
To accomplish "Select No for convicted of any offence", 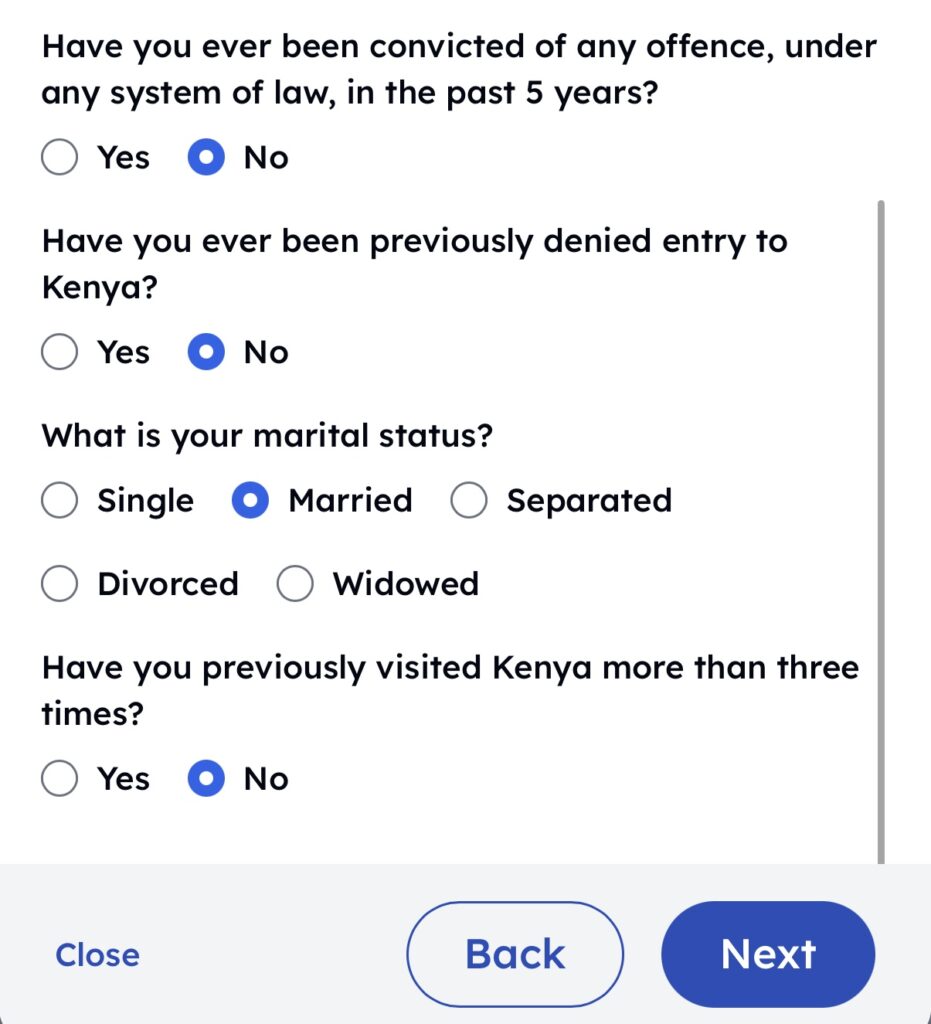I will pyautogui.click(x=206, y=158).
